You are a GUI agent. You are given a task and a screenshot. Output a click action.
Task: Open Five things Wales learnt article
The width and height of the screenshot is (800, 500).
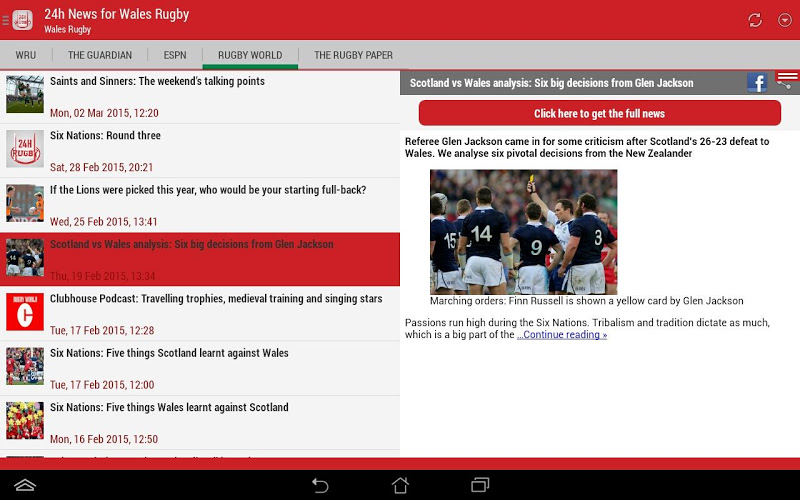tap(200, 422)
